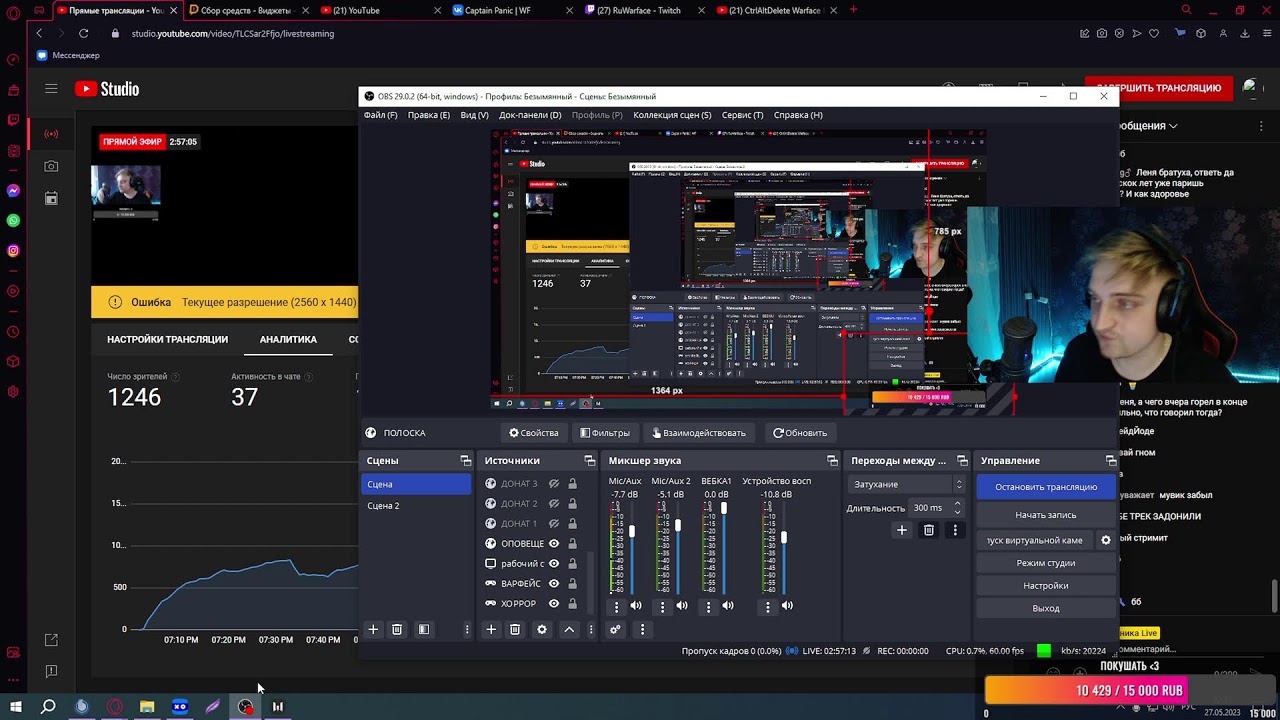This screenshot has height=720, width=1280.
Task: Open scene filters icon in Scenes panel
Action: coord(424,629)
